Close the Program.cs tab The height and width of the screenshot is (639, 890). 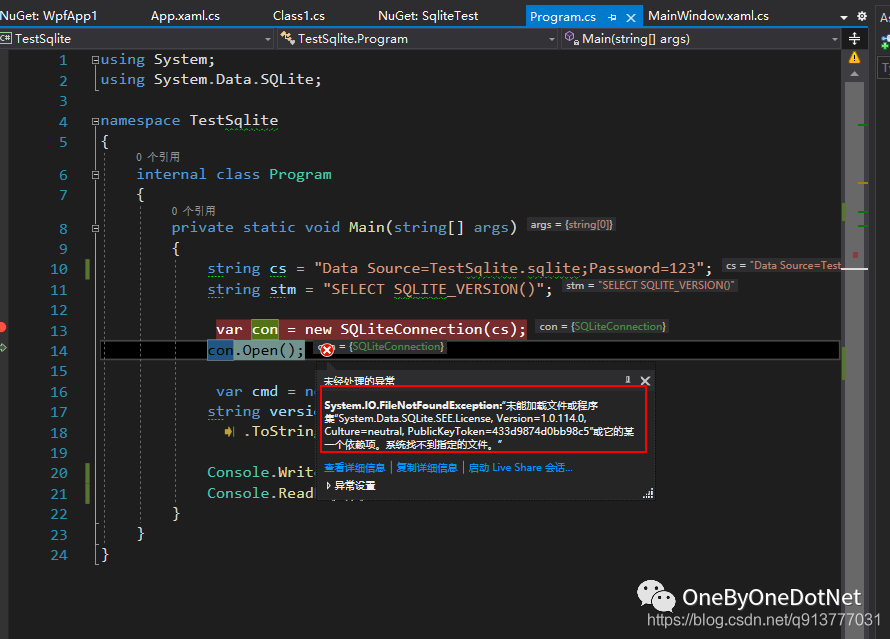pyautogui.click(x=632, y=17)
